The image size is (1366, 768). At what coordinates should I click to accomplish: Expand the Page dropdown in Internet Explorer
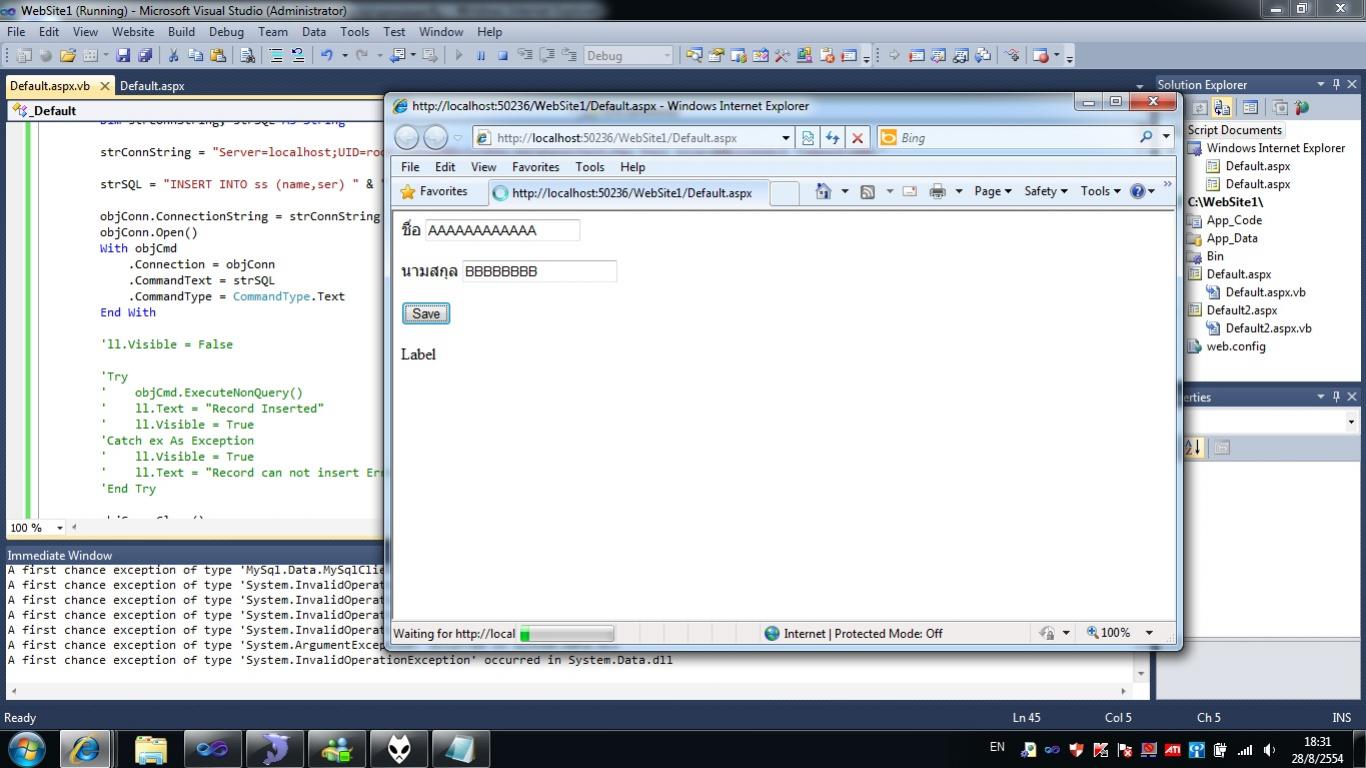[x=992, y=191]
